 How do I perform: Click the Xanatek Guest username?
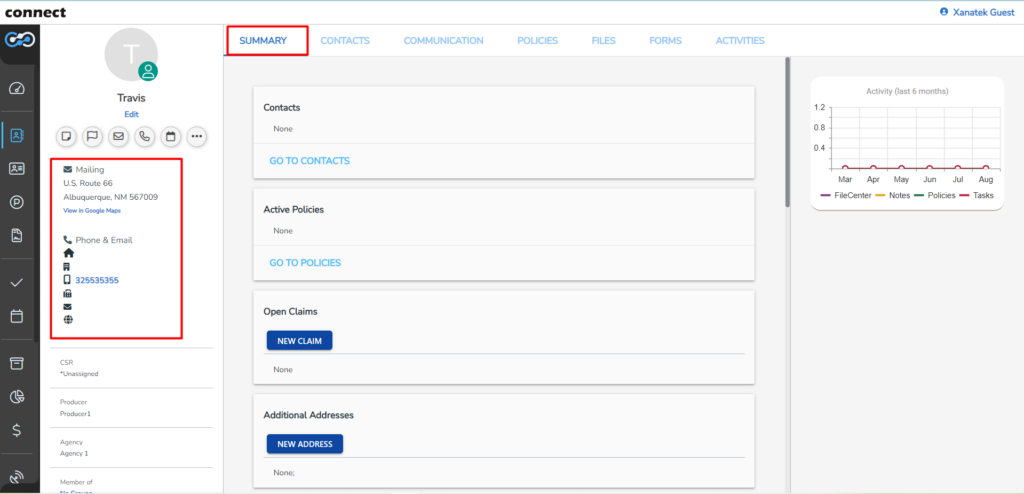tap(984, 12)
